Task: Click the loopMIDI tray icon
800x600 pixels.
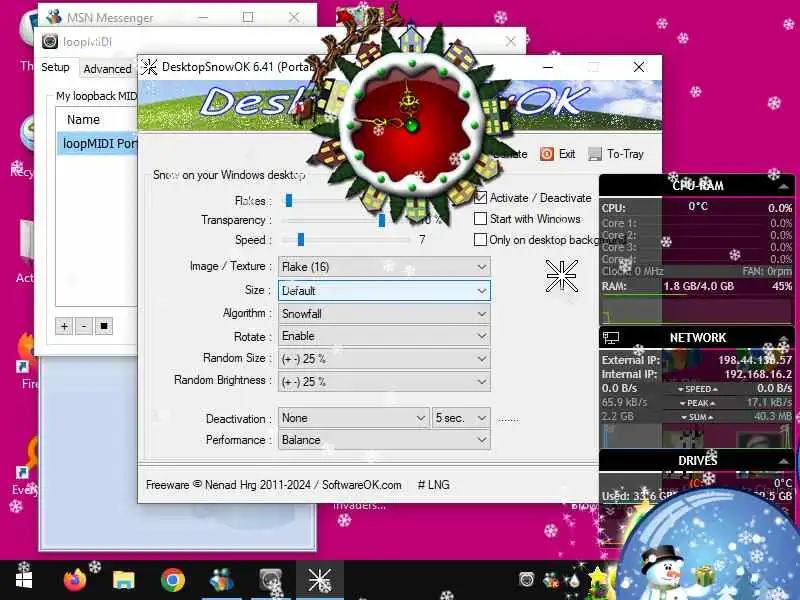Action: click(x=527, y=580)
